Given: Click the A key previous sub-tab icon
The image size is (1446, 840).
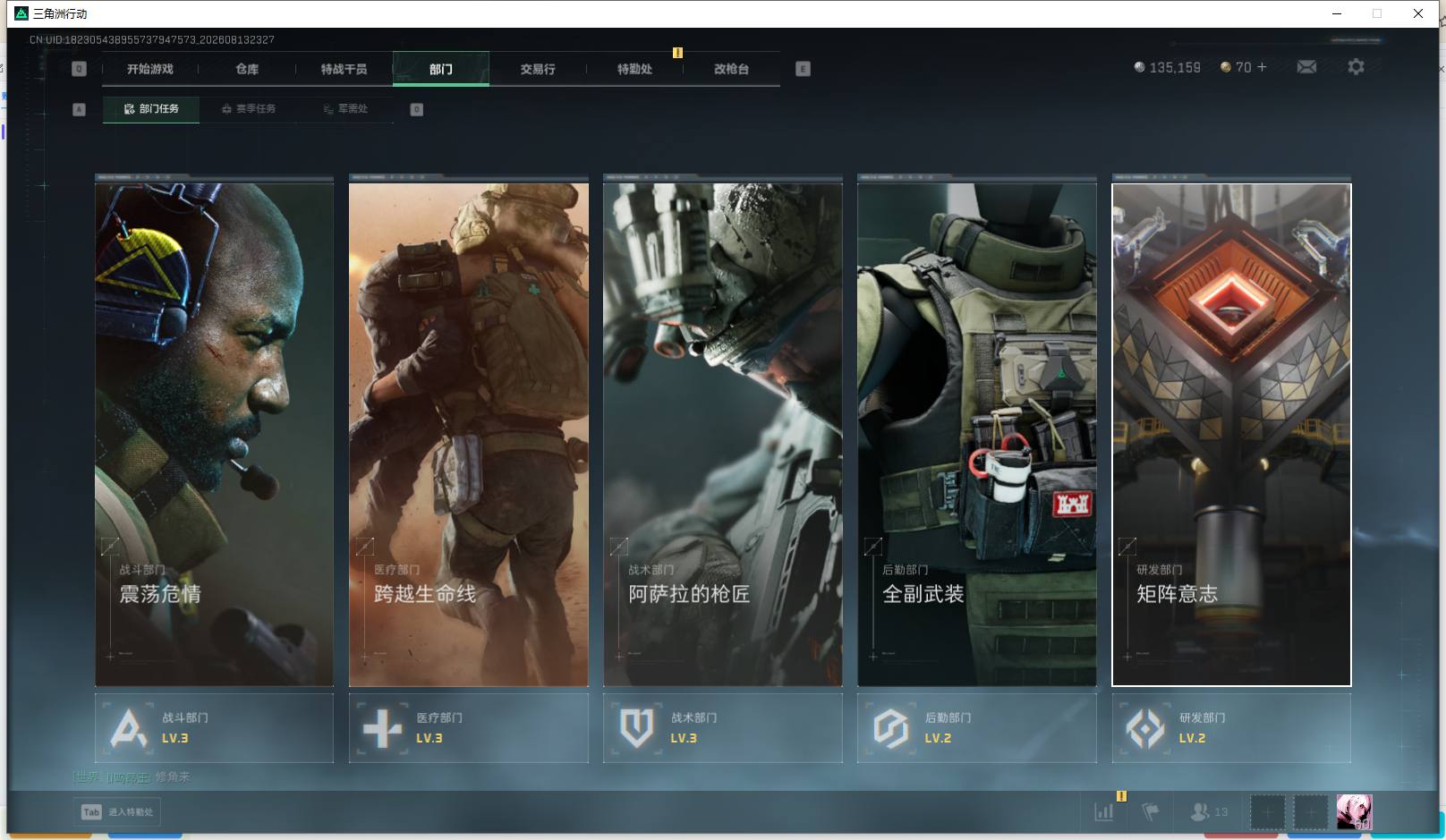Looking at the screenshot, I should pyautogui.click(x=79, y=109).
